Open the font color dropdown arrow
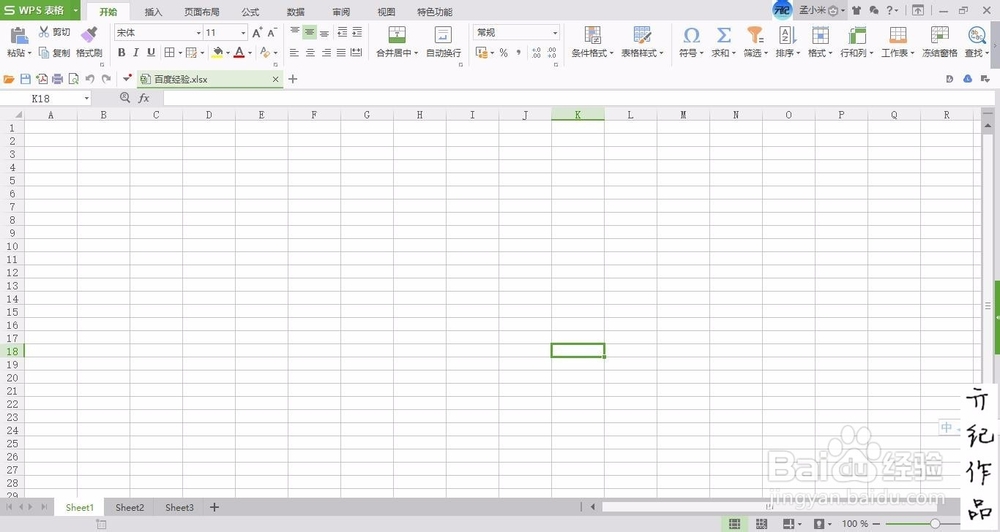 pyautogui.click(x=249, y=53)
